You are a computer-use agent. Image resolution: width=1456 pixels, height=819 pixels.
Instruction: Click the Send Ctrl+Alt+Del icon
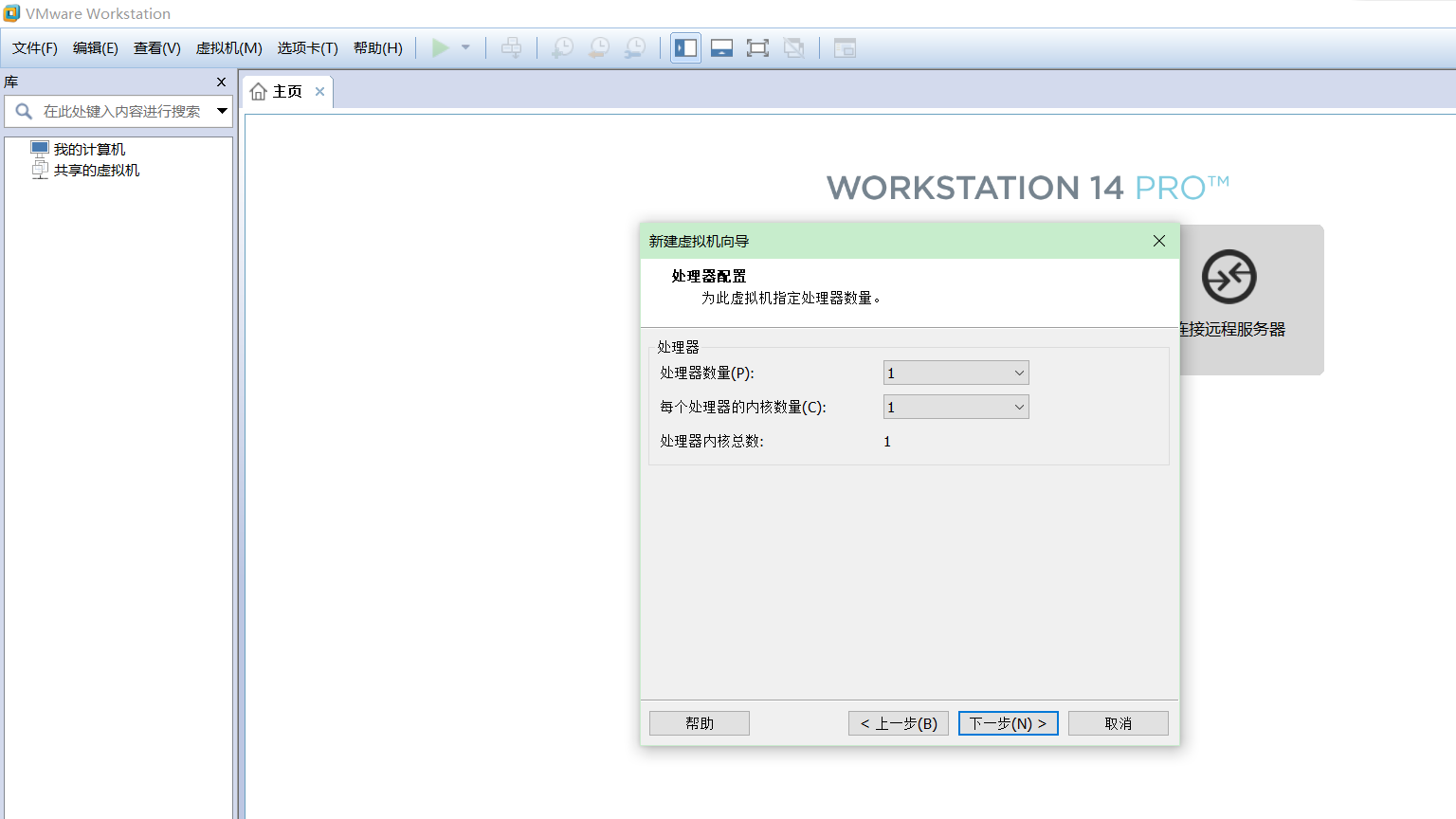tap(512, 47)
